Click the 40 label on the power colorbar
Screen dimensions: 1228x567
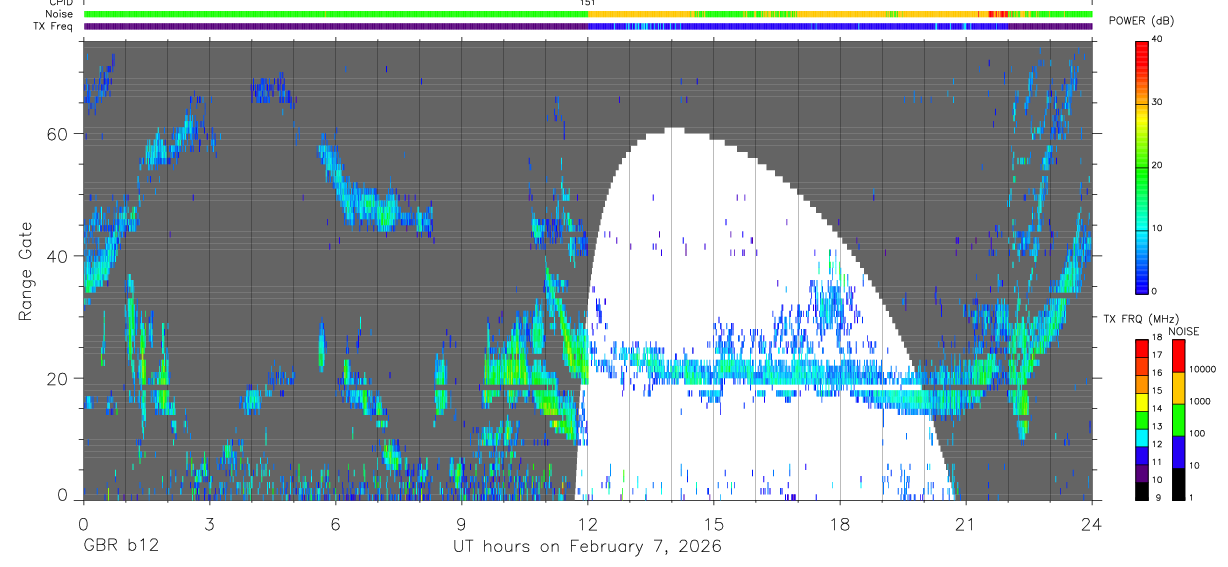(1157, 39)
